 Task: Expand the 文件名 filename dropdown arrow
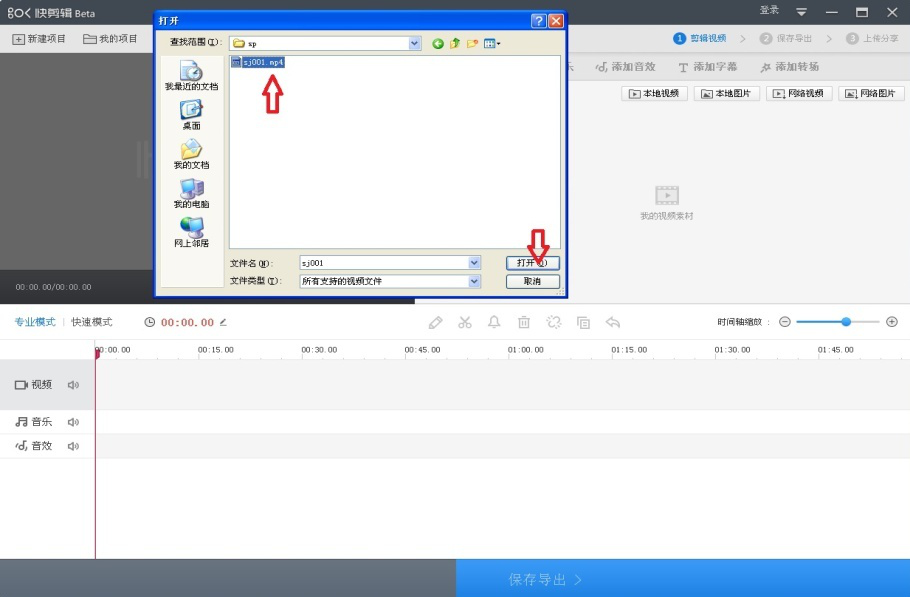point(474,263)
